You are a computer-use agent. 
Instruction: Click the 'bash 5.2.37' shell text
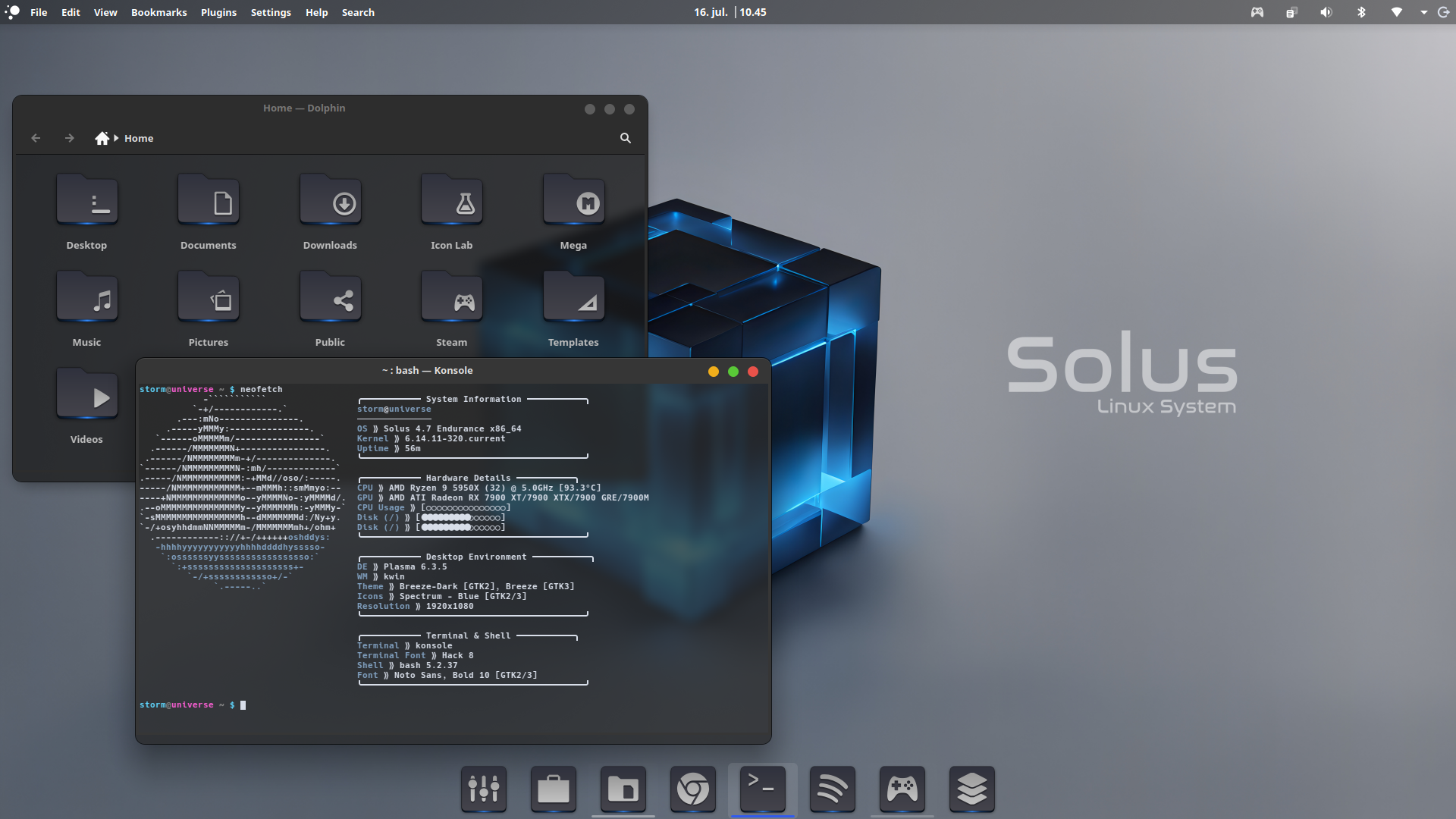[428, 666]
